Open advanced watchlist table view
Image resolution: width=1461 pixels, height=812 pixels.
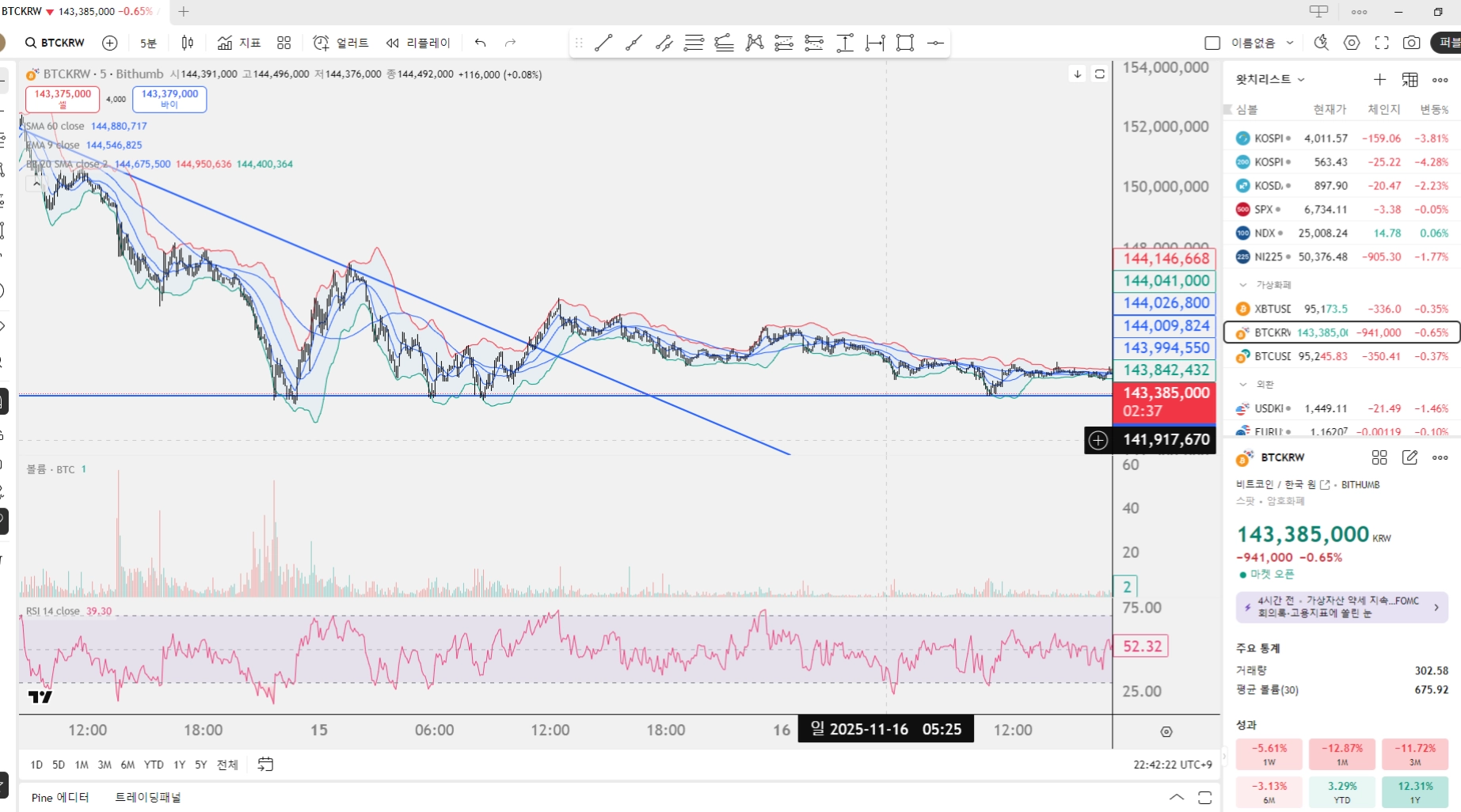point(1410,79)
